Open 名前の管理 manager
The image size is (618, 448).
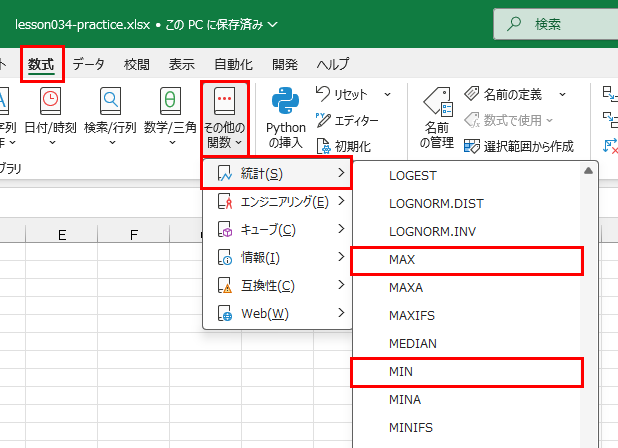tap(437, 117)
